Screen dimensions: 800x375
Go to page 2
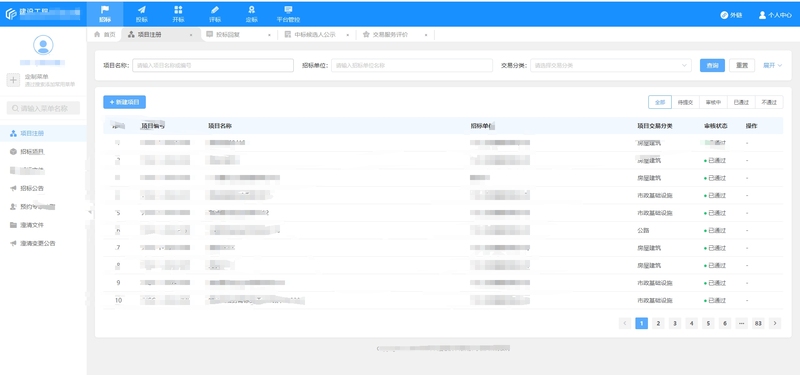pyautogui.click(x=658, y=323)
